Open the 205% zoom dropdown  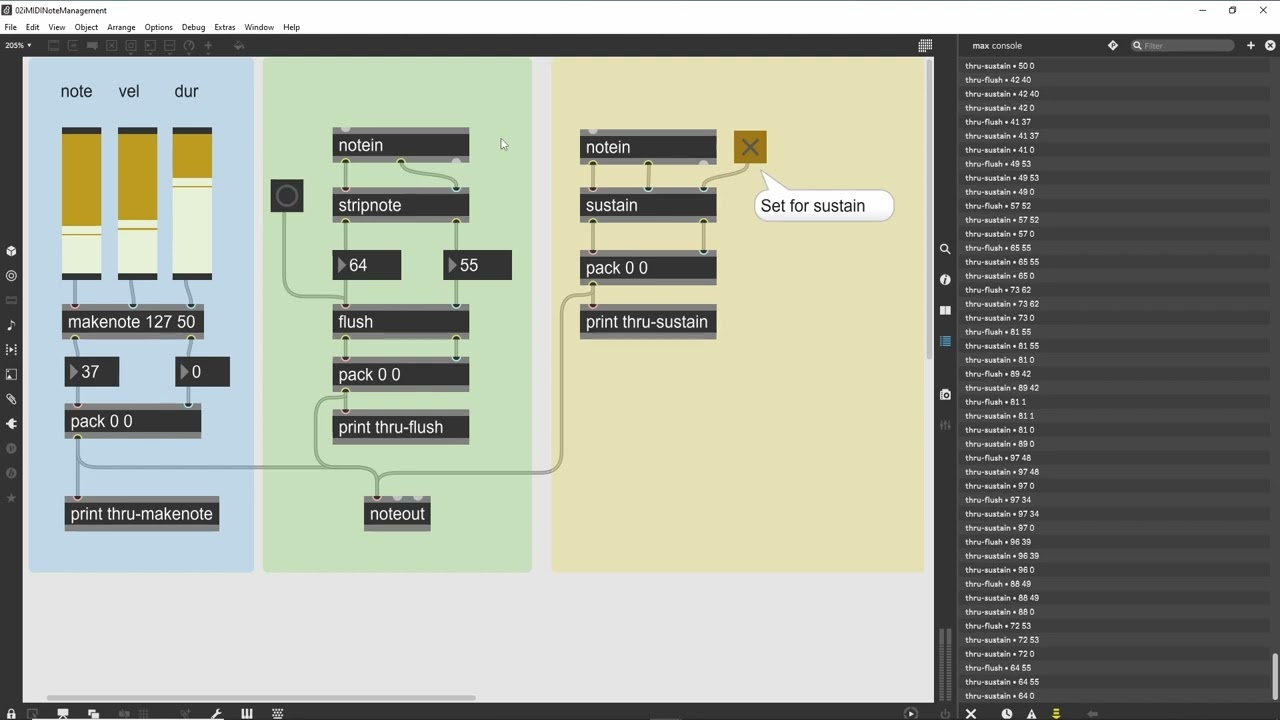[x=18, y=45]
